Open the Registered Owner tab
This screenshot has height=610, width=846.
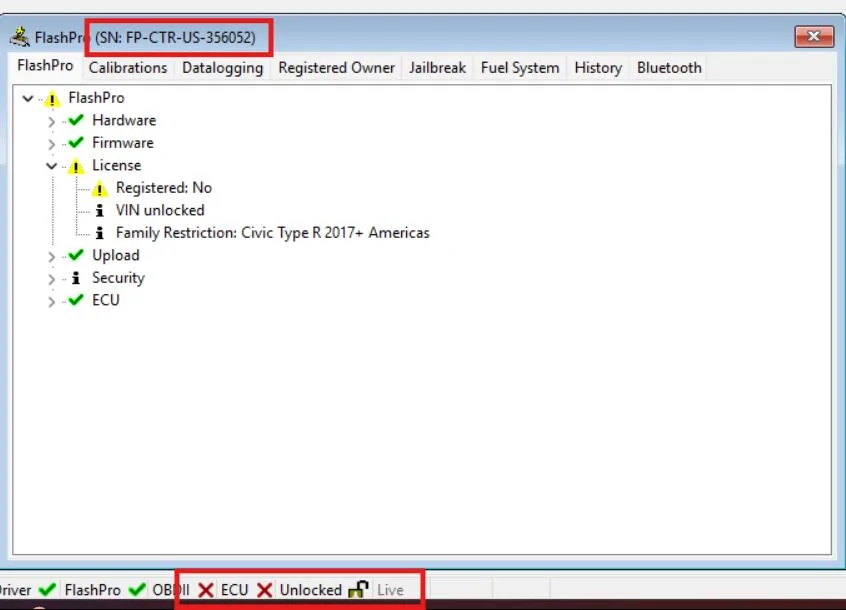point(336,68)
